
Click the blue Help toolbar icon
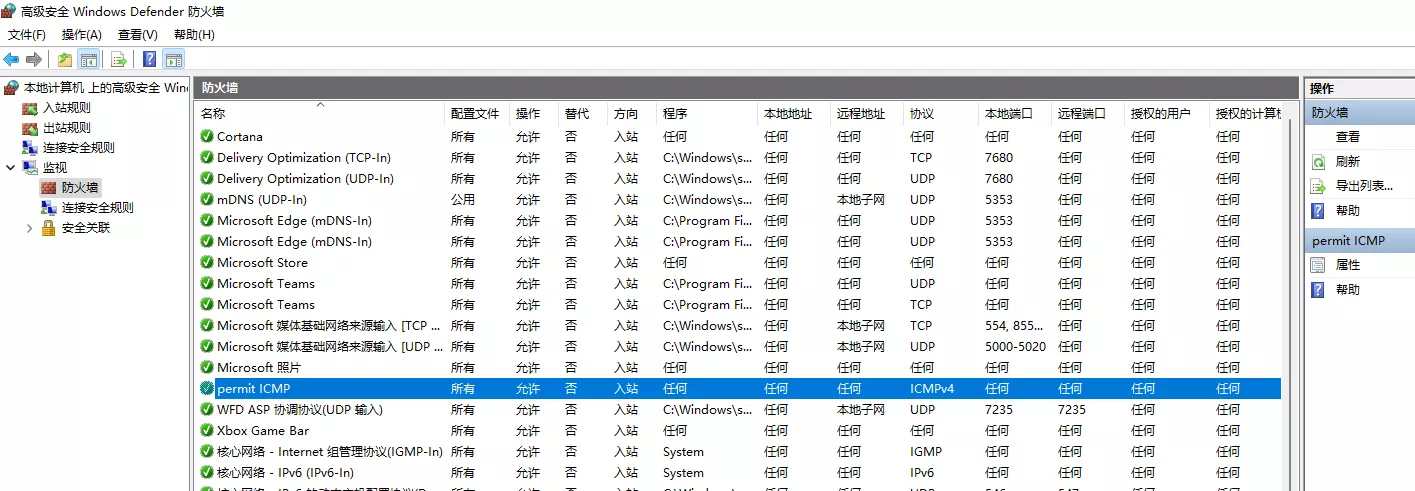click(x=149, y=59)
